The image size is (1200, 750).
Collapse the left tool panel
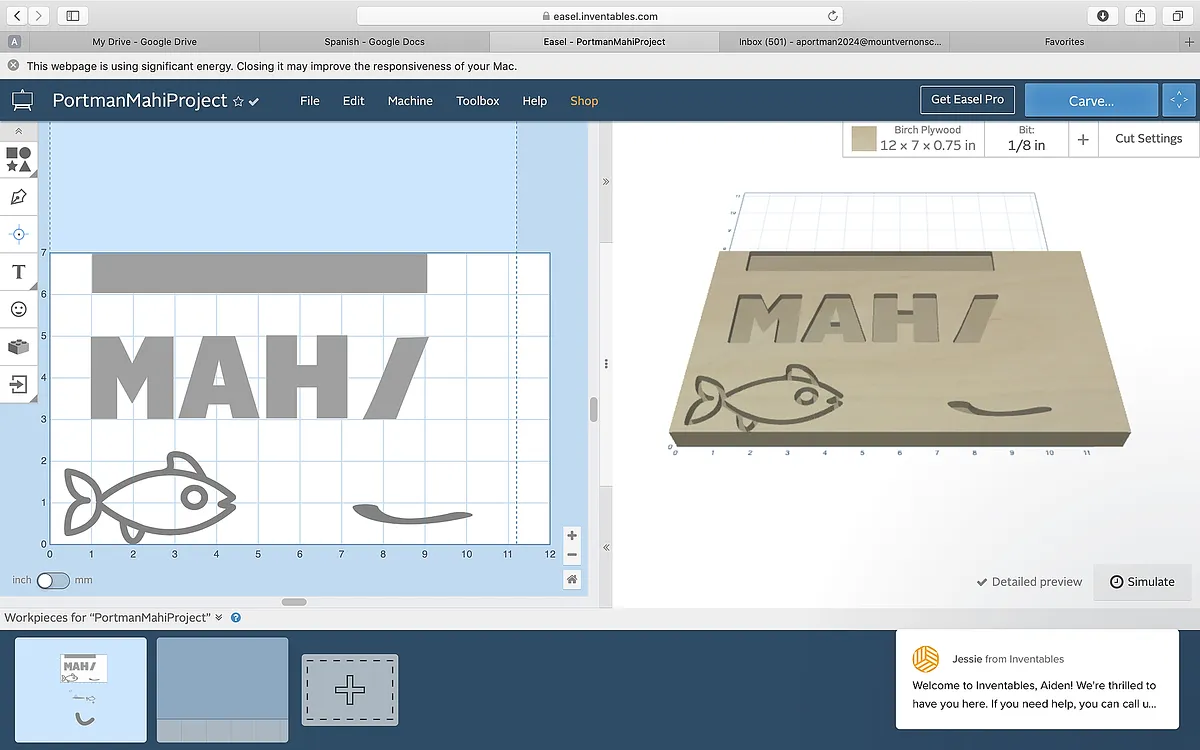coord(18,131)
